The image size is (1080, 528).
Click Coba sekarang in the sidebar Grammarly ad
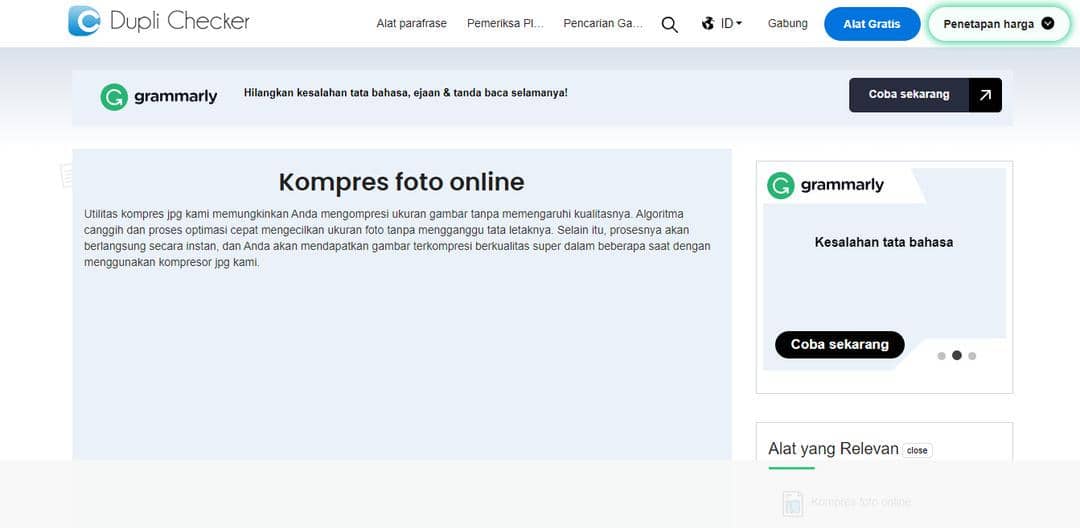click(x=840, y=344)
